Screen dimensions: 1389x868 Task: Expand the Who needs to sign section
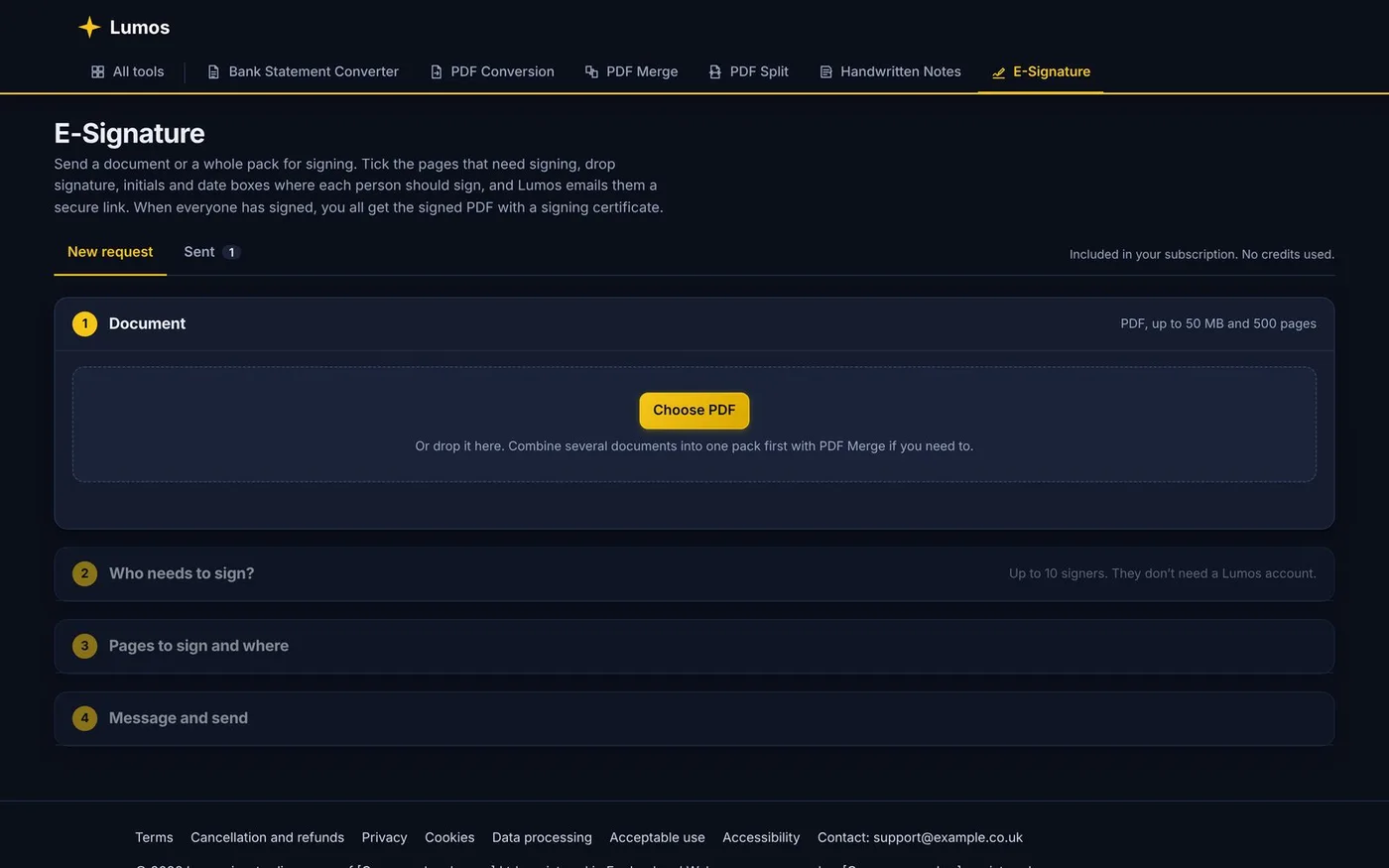pyautogui.click(x=694, y=573)
